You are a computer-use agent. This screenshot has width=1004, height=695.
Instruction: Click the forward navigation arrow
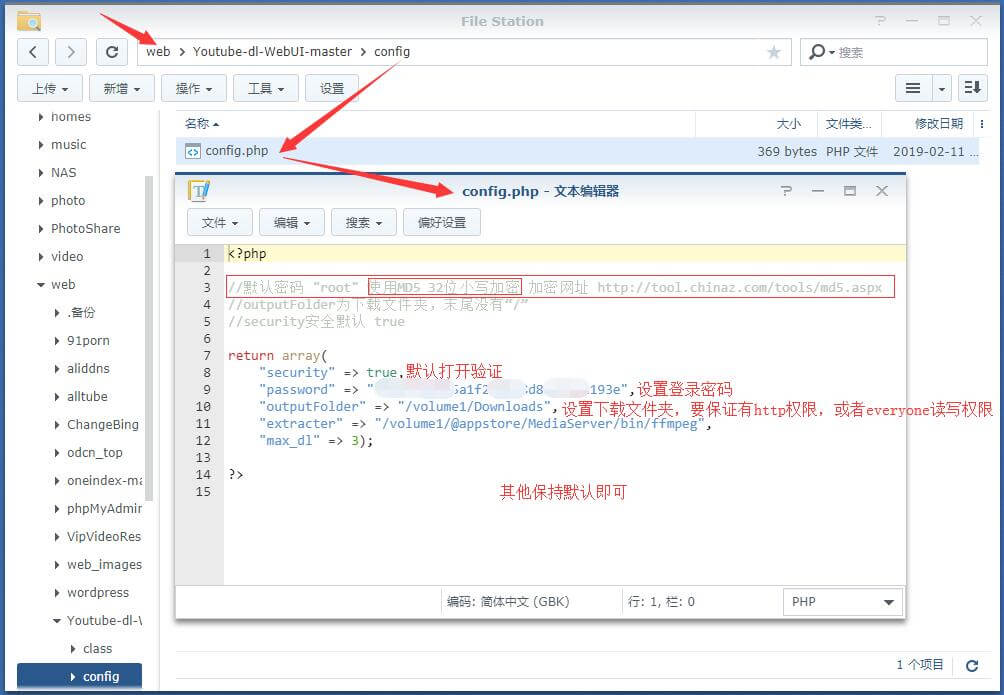point(70,52)
